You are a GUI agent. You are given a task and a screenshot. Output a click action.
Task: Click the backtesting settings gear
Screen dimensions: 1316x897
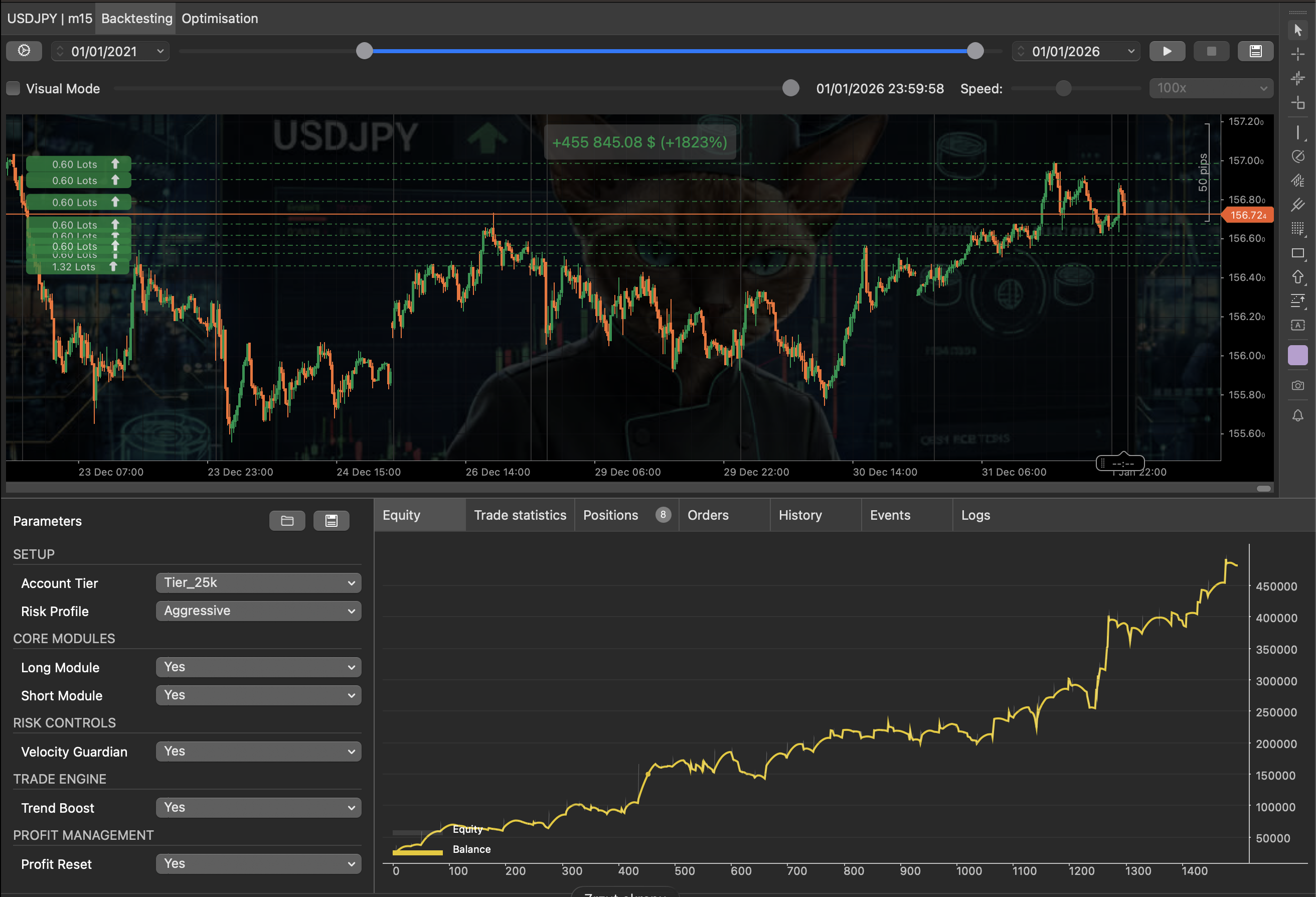coord(24,50)
